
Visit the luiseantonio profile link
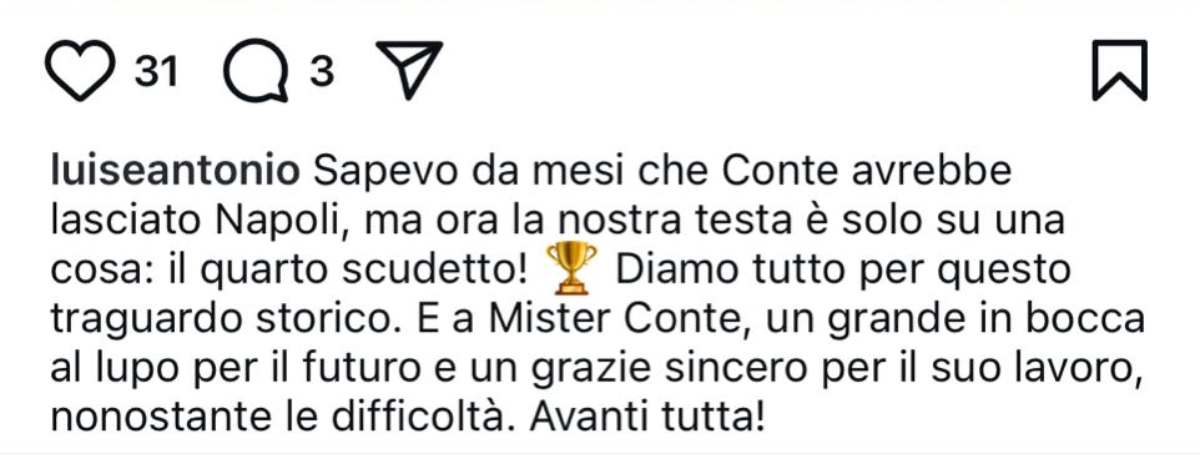click(x=175, y=172)
